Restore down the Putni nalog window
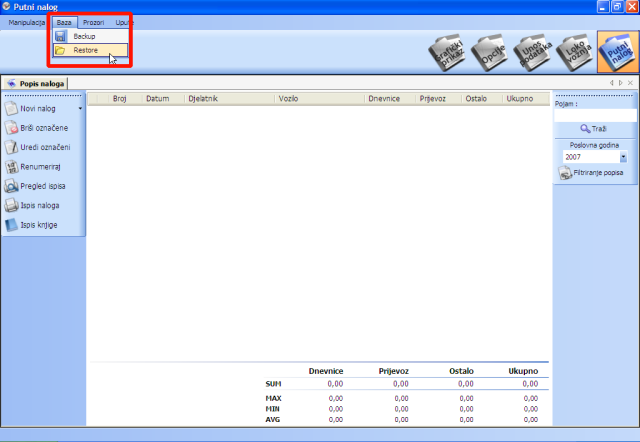Image resolution: width=640 pixels, height=442 pixels. tap(617, 7)
